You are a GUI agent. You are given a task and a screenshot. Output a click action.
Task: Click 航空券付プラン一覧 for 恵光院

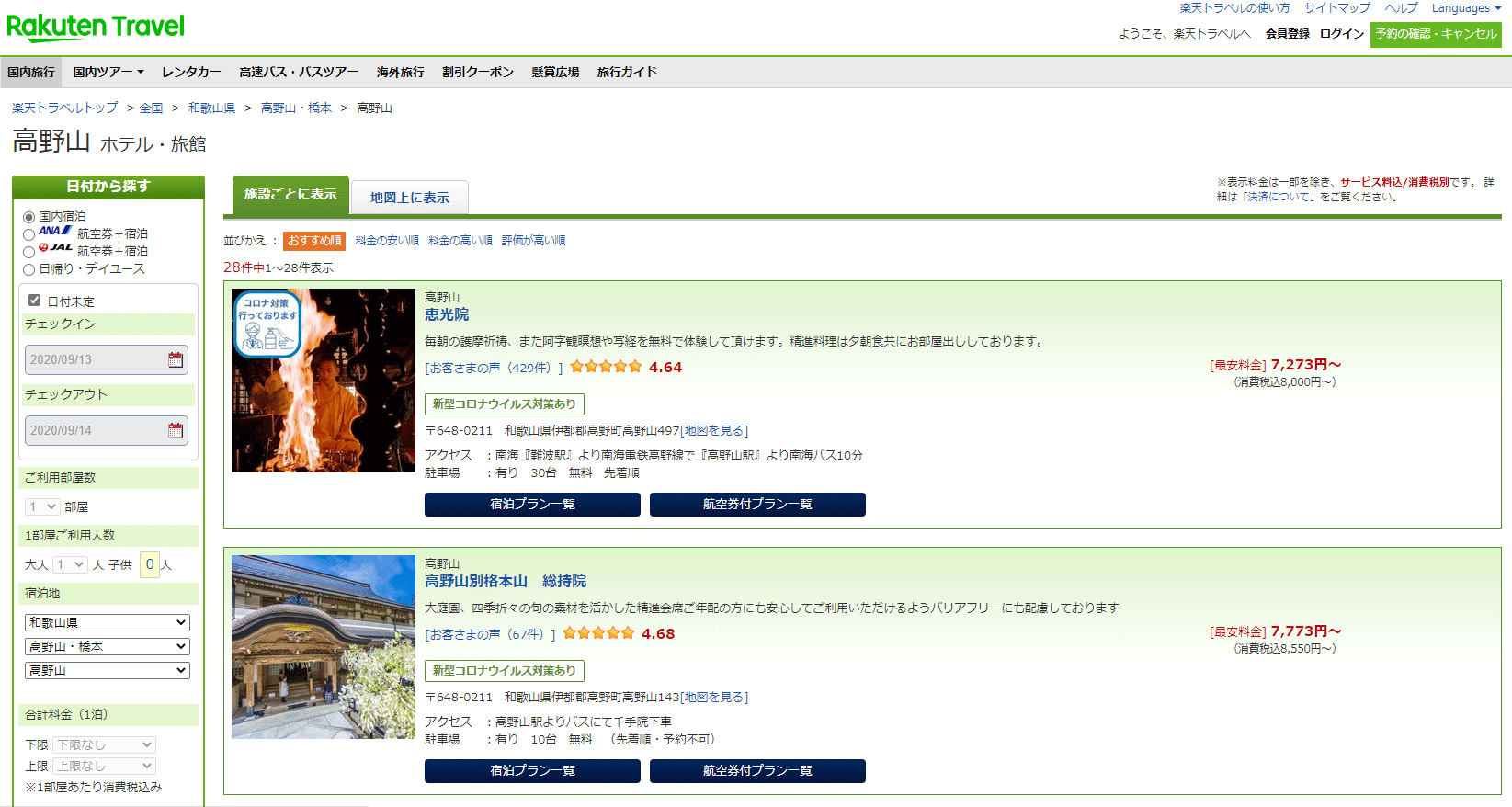757,505
